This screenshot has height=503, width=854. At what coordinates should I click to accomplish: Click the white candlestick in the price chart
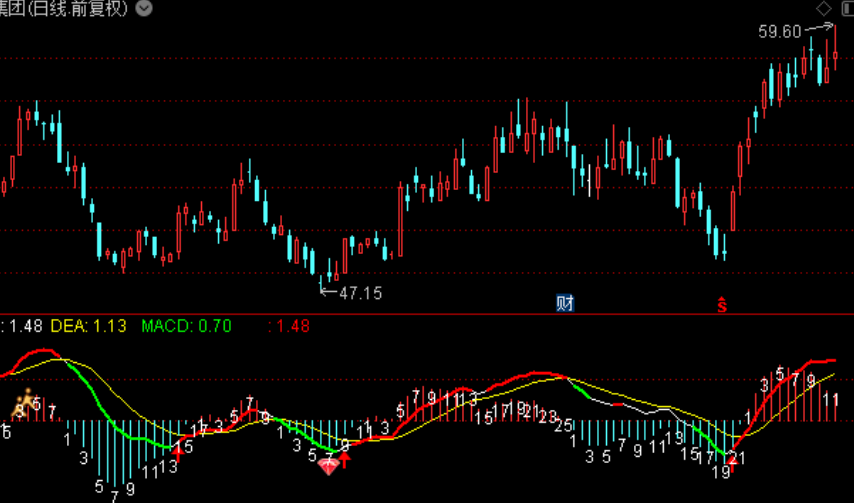tap(590, 179)
